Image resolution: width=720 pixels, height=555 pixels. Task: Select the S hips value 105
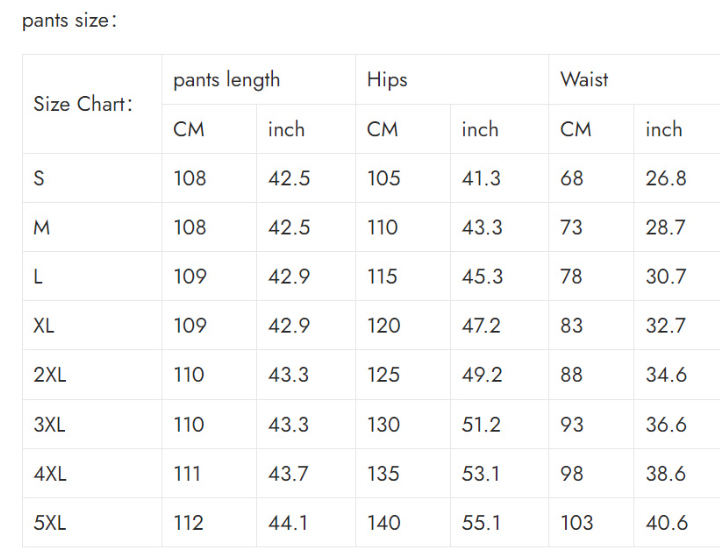click(x=383, y=178)
